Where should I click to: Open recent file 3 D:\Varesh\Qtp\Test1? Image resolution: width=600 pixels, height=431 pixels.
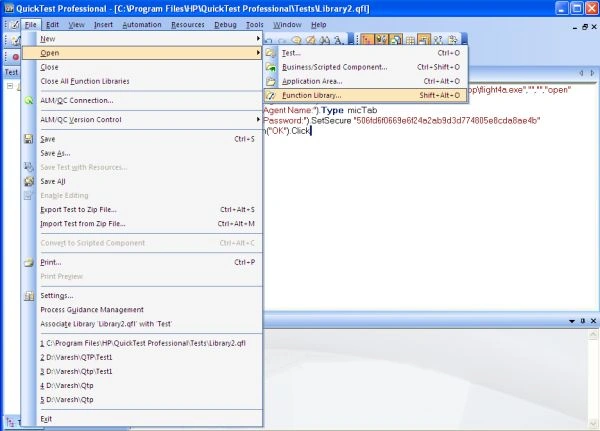142,372
